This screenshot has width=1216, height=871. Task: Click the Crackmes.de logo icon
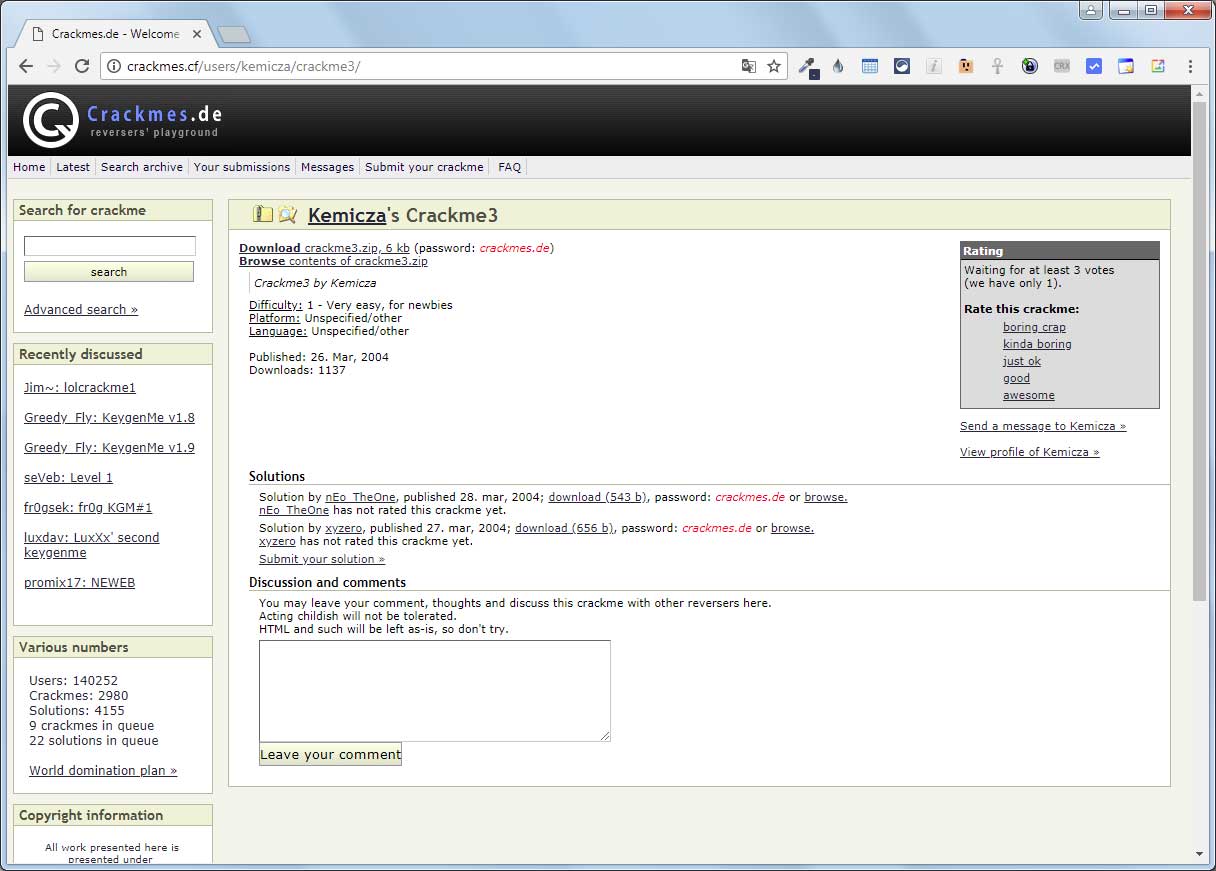pos(50,120)
